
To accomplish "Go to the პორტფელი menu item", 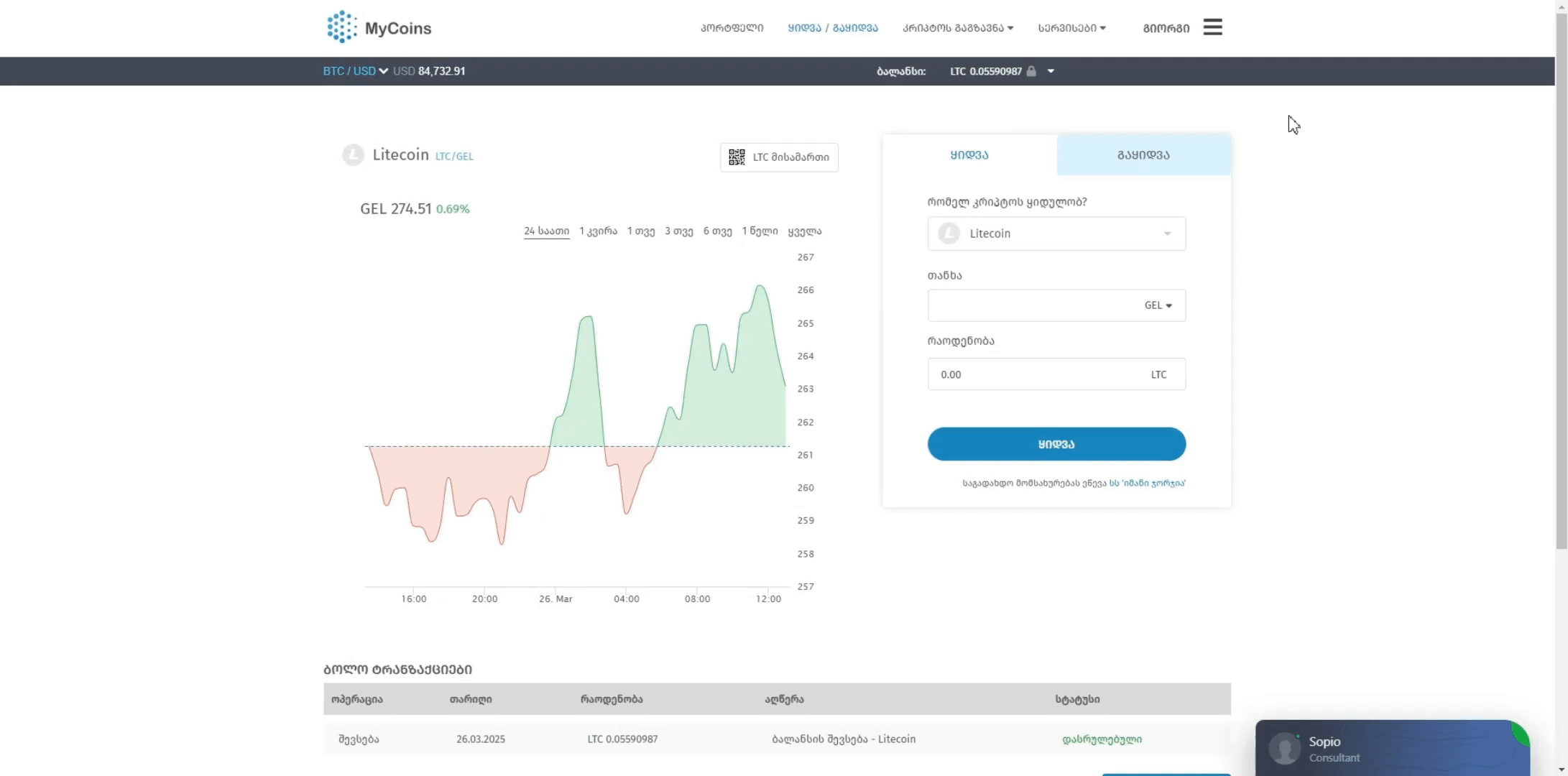I will point(732,28).
